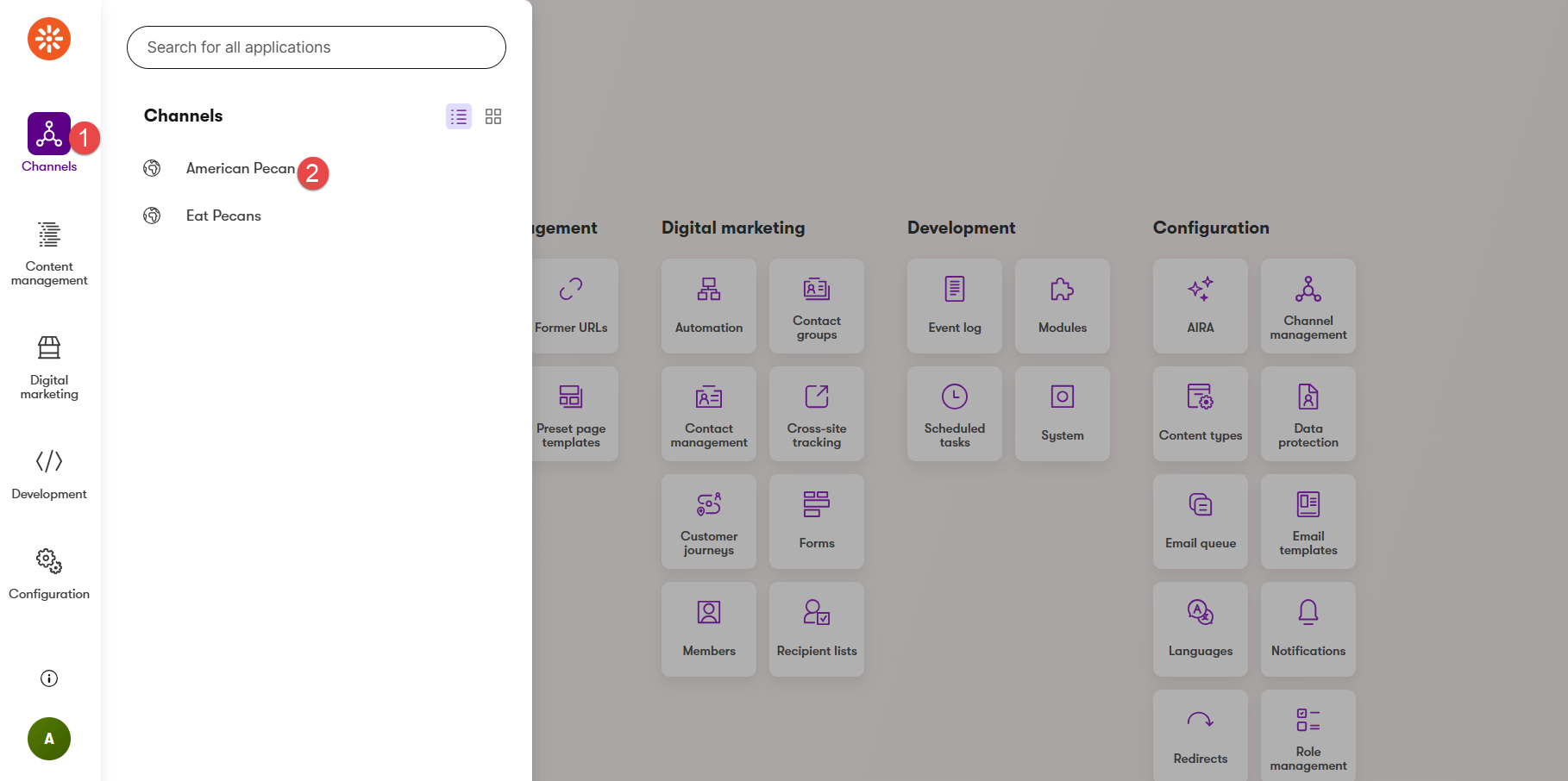Switch channels to list view
This screenshot has height=781, width=1568.
pos(459,116)
